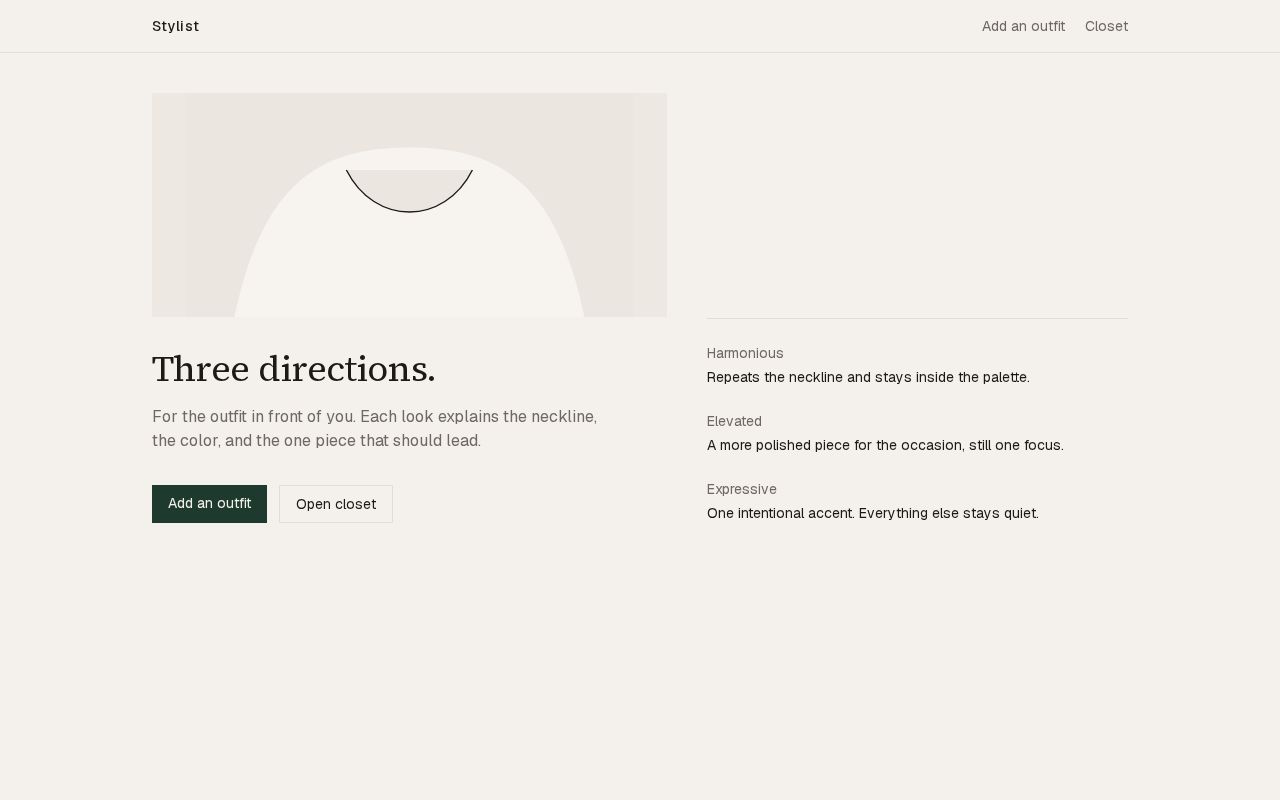This screenshot has height=800, width=1280.
Task: Click the One intentional accent description
Action: coord(873,513)
